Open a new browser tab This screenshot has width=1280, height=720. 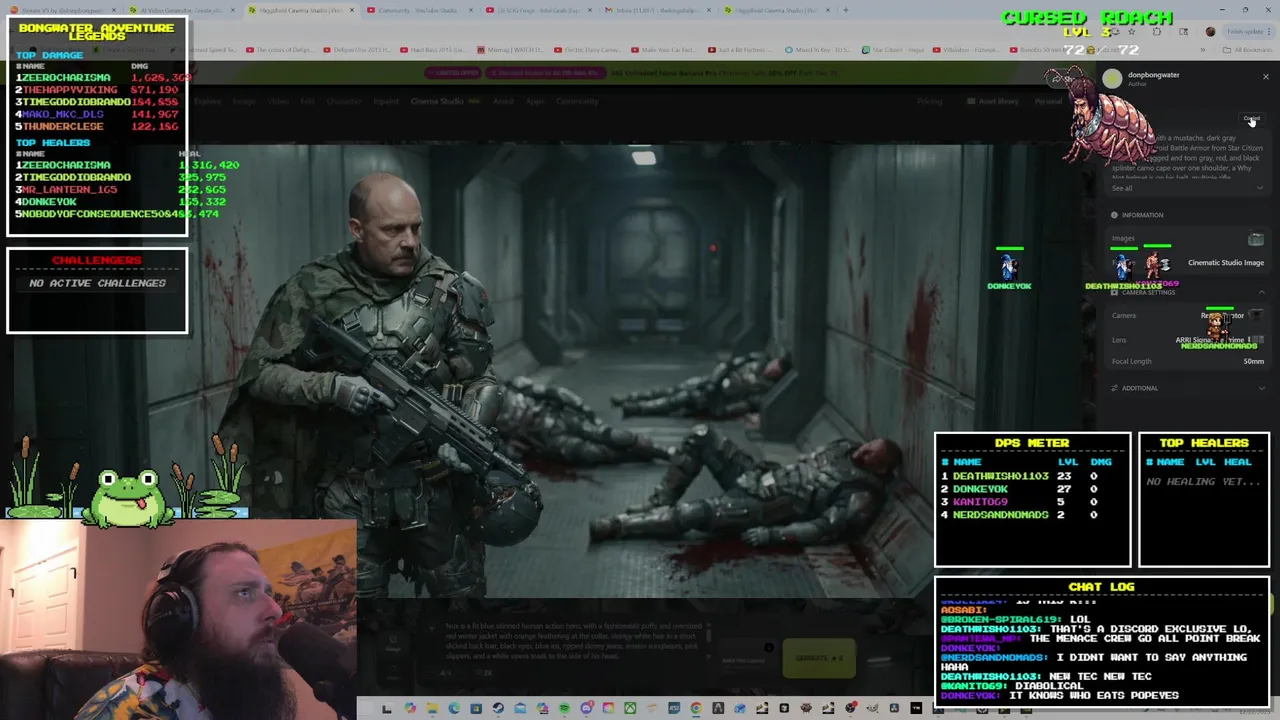(846, 10)
